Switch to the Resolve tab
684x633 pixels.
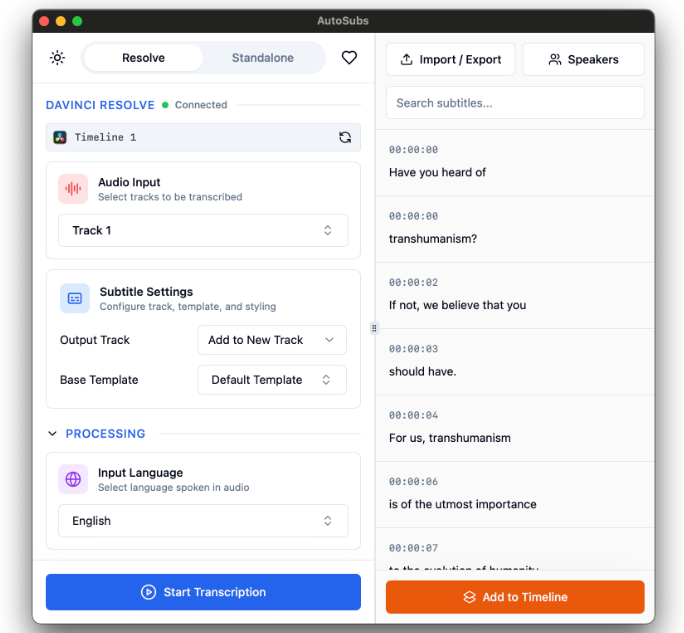pyautogui.click(x=143, y=58)
